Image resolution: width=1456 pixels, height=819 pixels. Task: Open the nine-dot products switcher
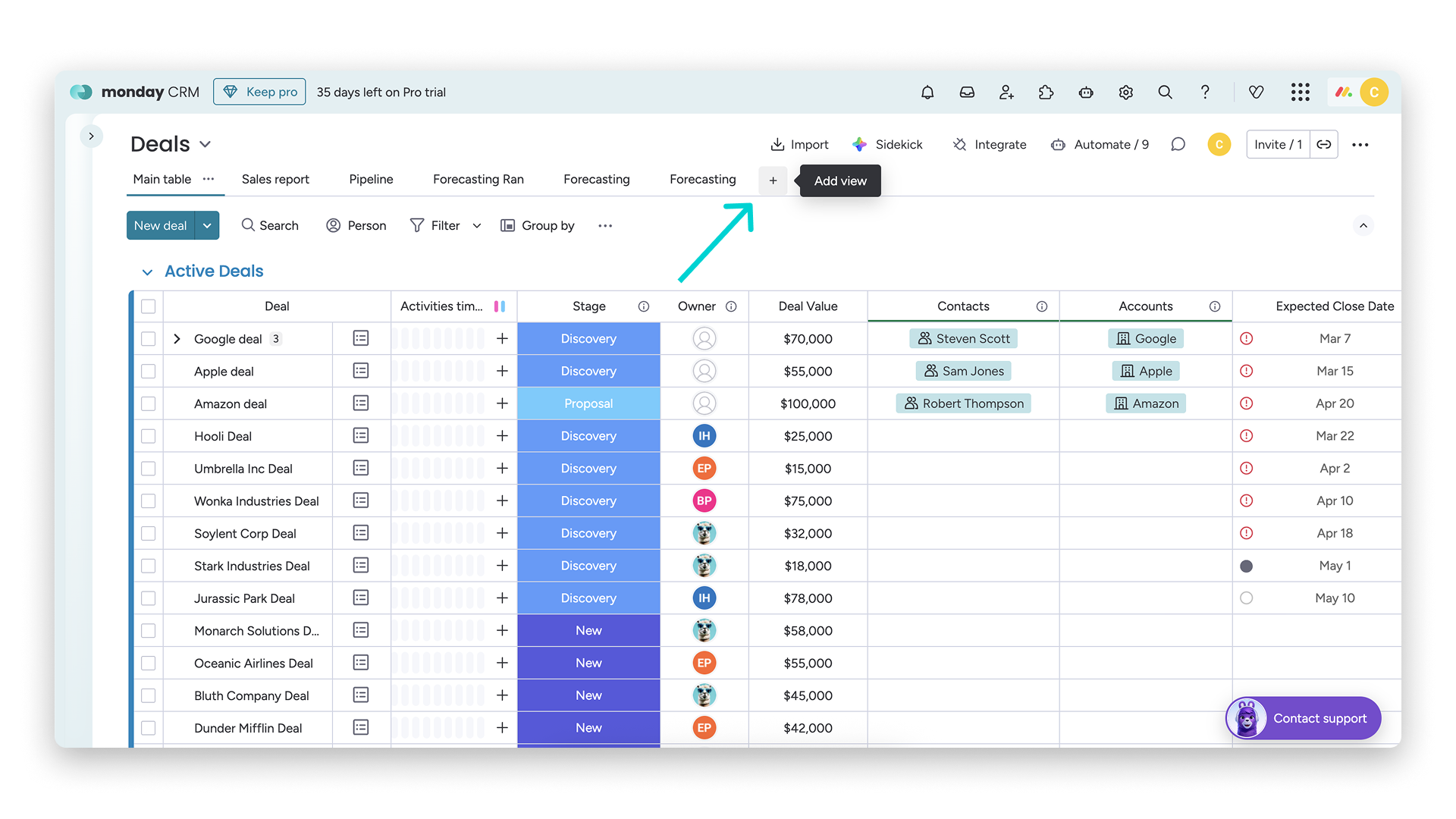(x=1301, y=92)
